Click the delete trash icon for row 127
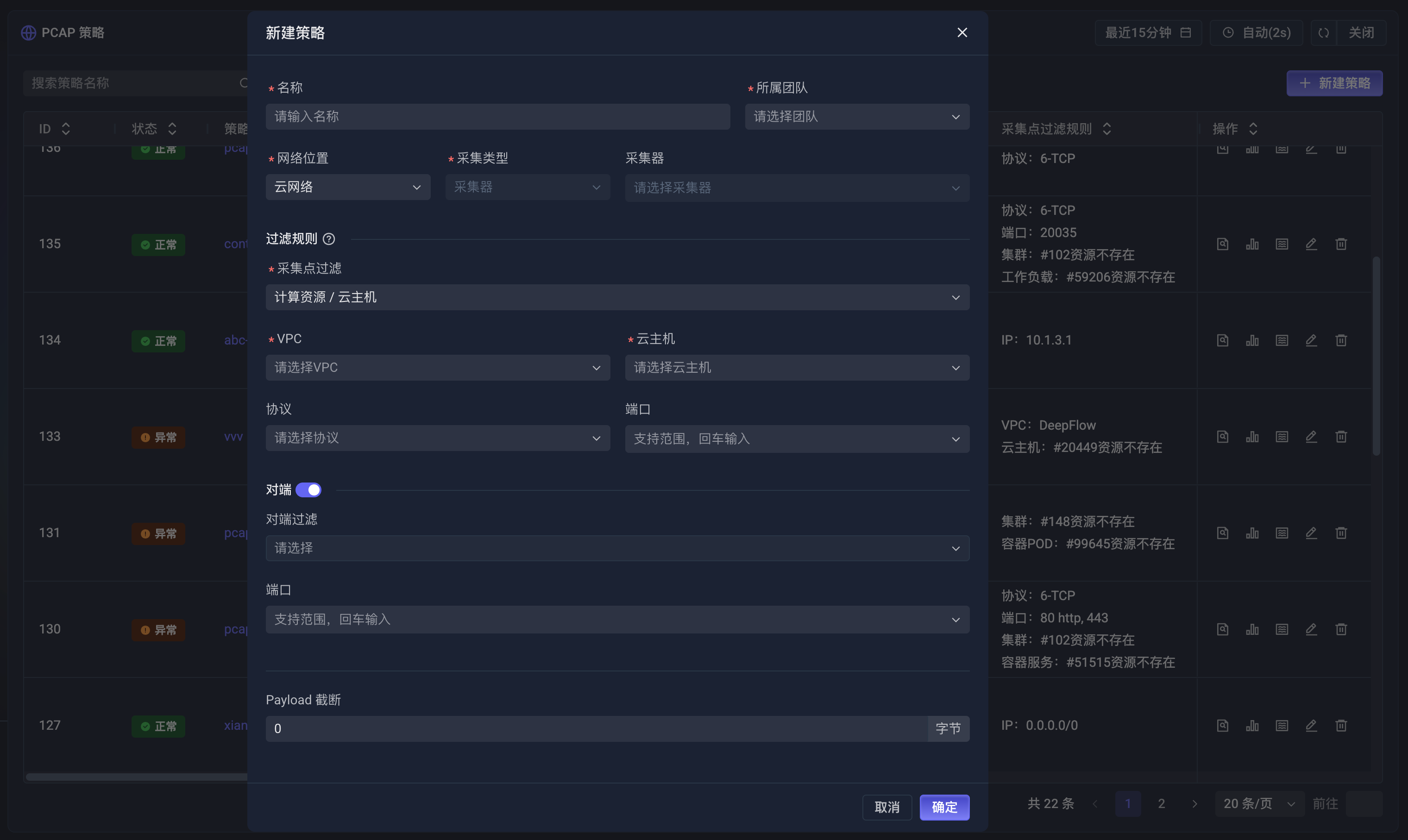Screen dimensions: 1408x840 [x=1341, y=725]
